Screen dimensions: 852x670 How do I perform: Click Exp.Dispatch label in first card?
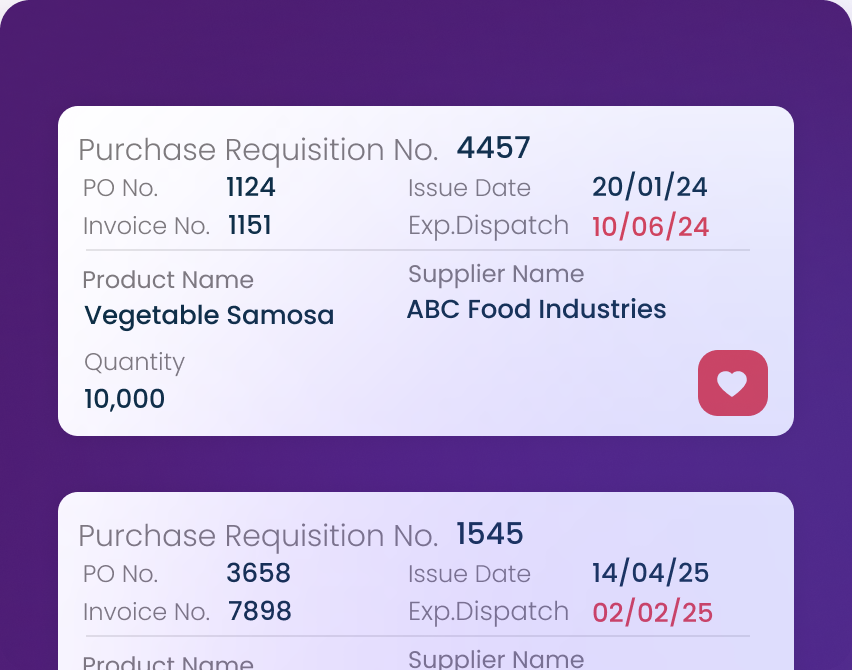click(488, 226)
